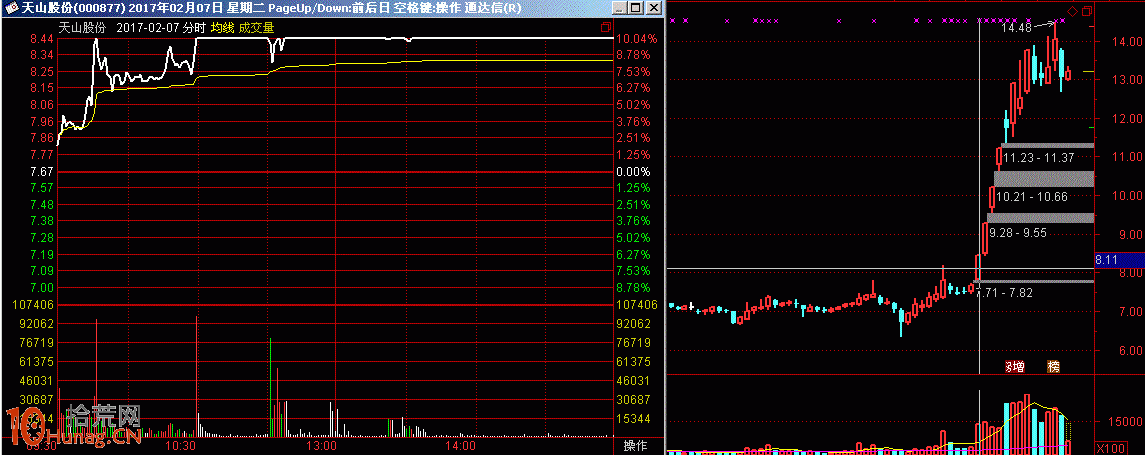Click the restore-pane icon above the K-line chart

[1087, 12]
